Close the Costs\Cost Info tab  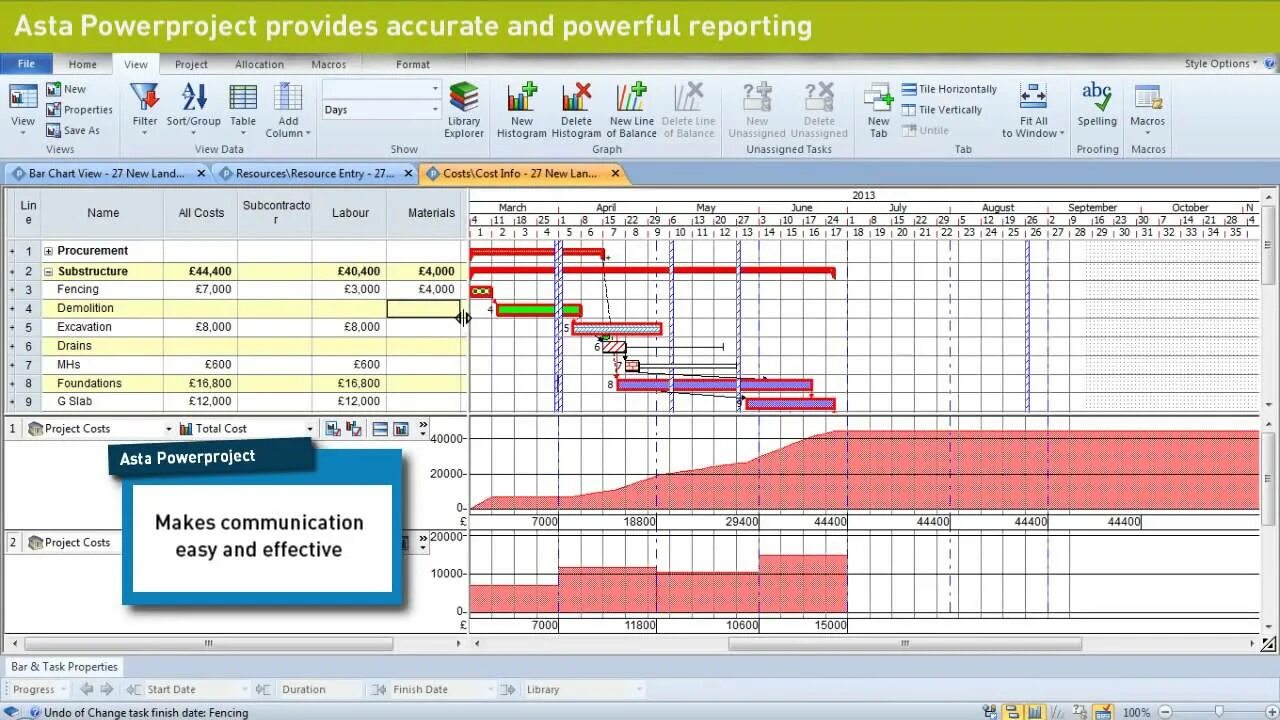tap(615, 173)
